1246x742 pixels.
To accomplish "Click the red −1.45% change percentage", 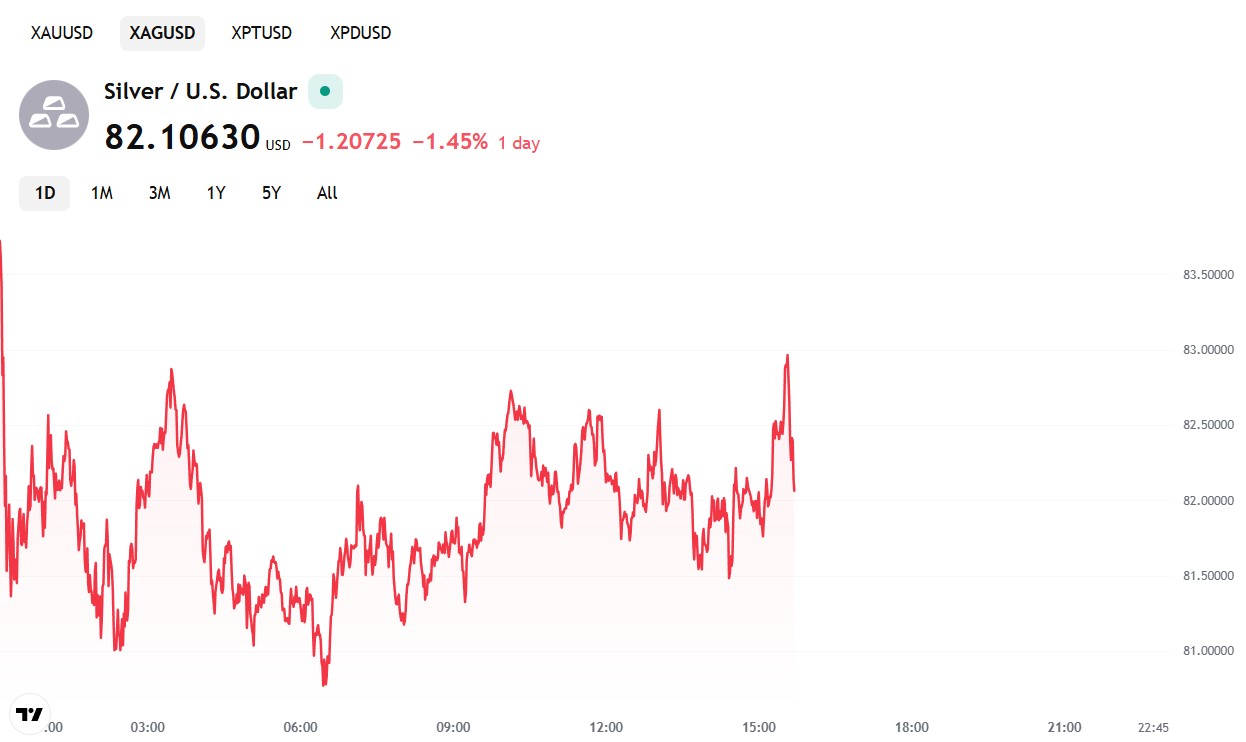I will pos(452,142).
